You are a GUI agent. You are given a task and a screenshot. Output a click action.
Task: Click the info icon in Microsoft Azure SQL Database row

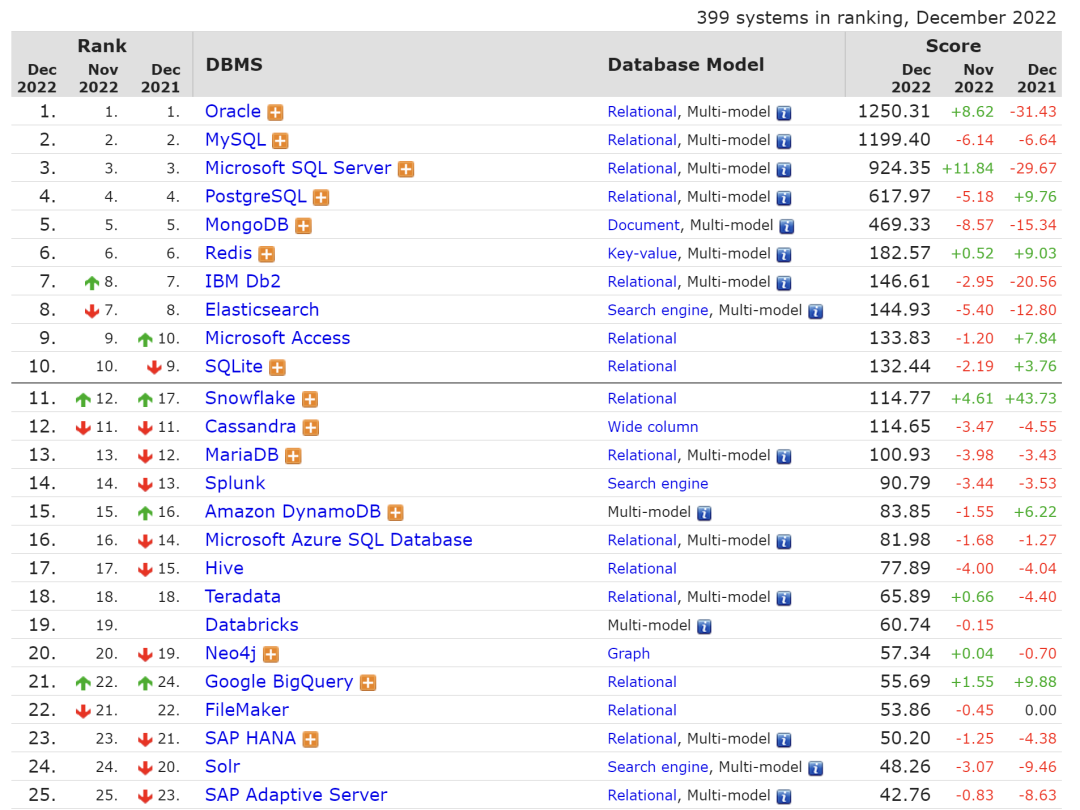[x=784, y=541]
